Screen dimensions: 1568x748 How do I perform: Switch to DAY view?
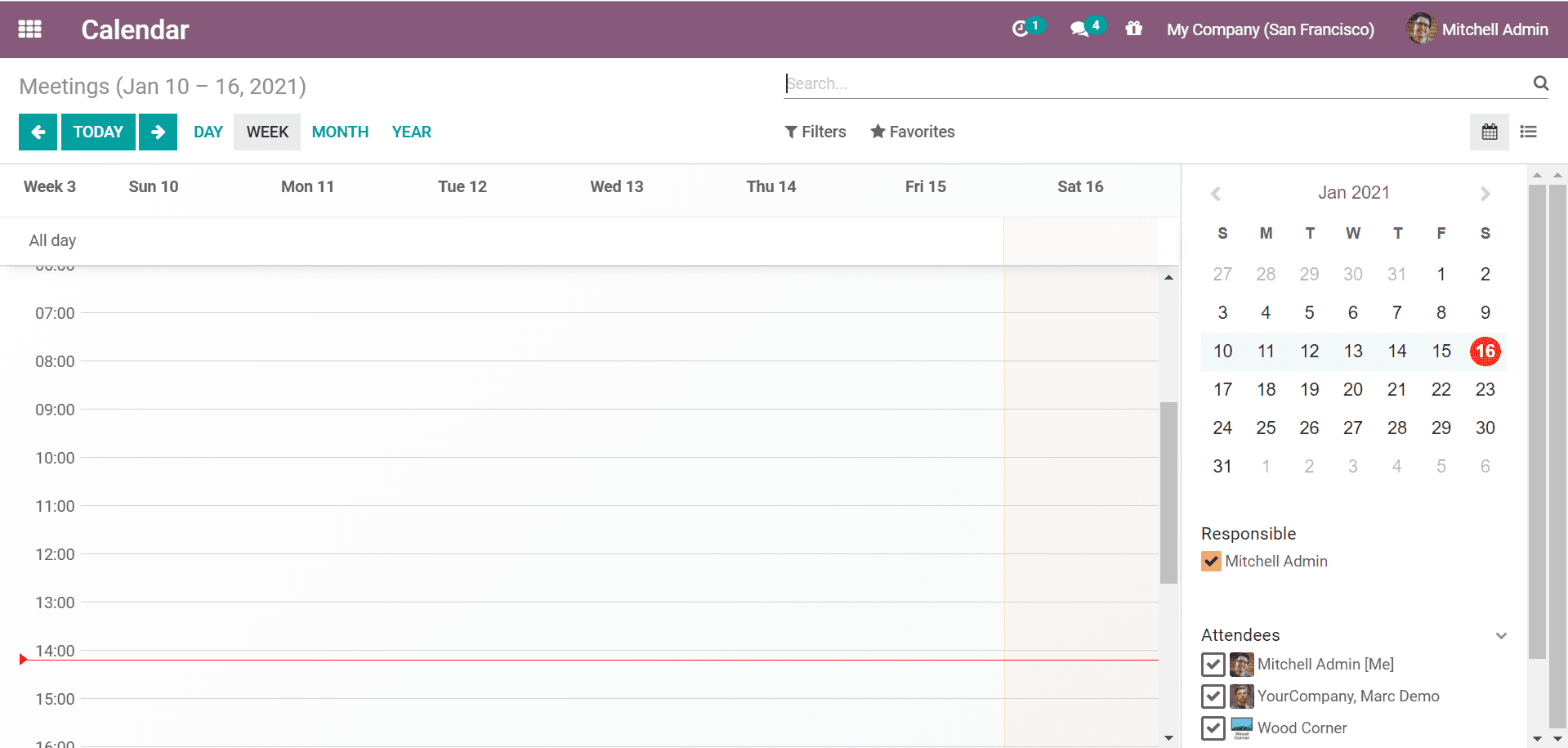pyautogui.click(x=208, y=132)
